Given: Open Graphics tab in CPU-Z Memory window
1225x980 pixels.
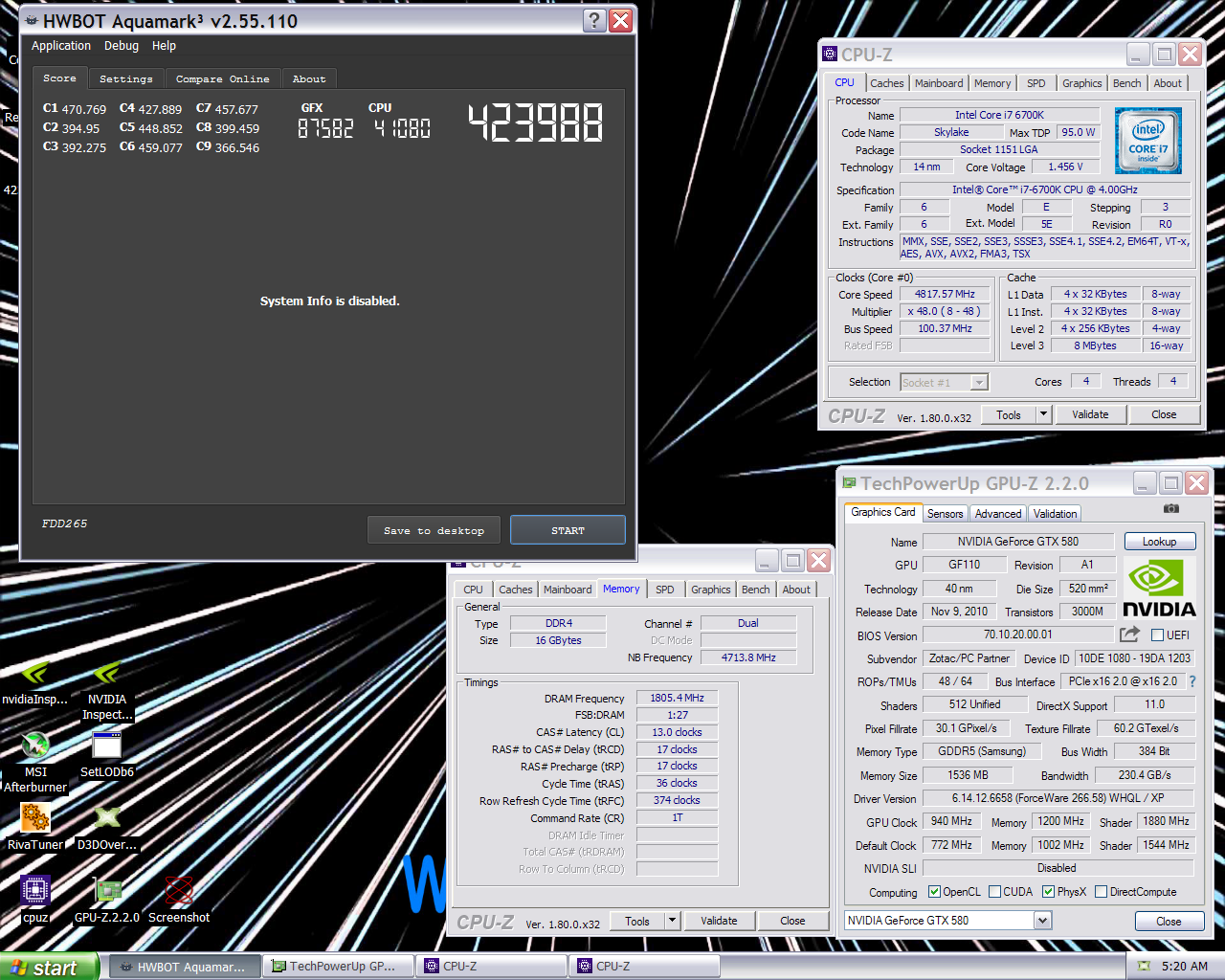Looking at the screenshot, I should [x=711, y=590].
